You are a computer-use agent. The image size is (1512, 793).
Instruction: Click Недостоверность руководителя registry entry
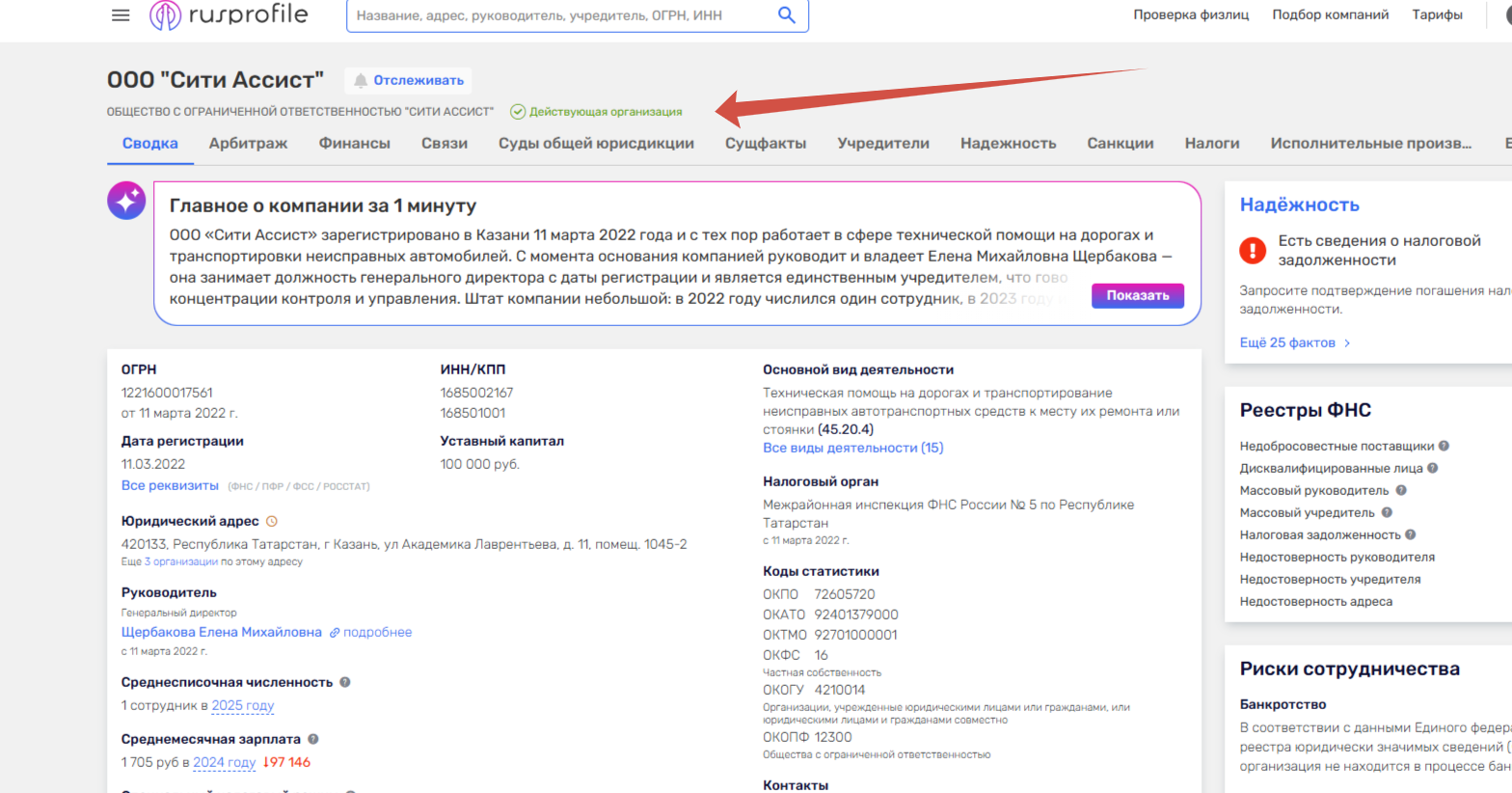(x=1337, y=557)
